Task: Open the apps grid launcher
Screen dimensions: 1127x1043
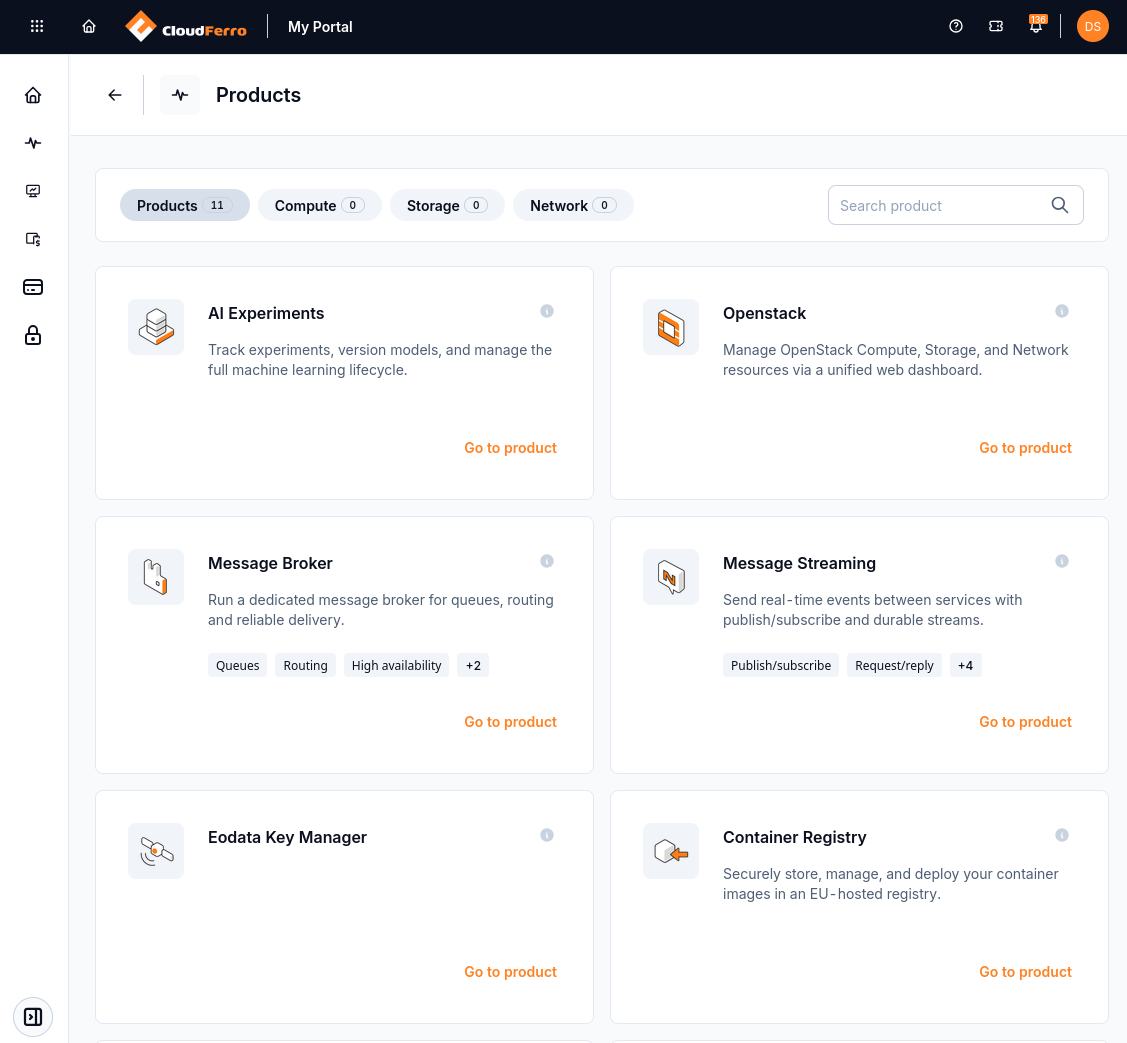Action: tap(37, 27)
